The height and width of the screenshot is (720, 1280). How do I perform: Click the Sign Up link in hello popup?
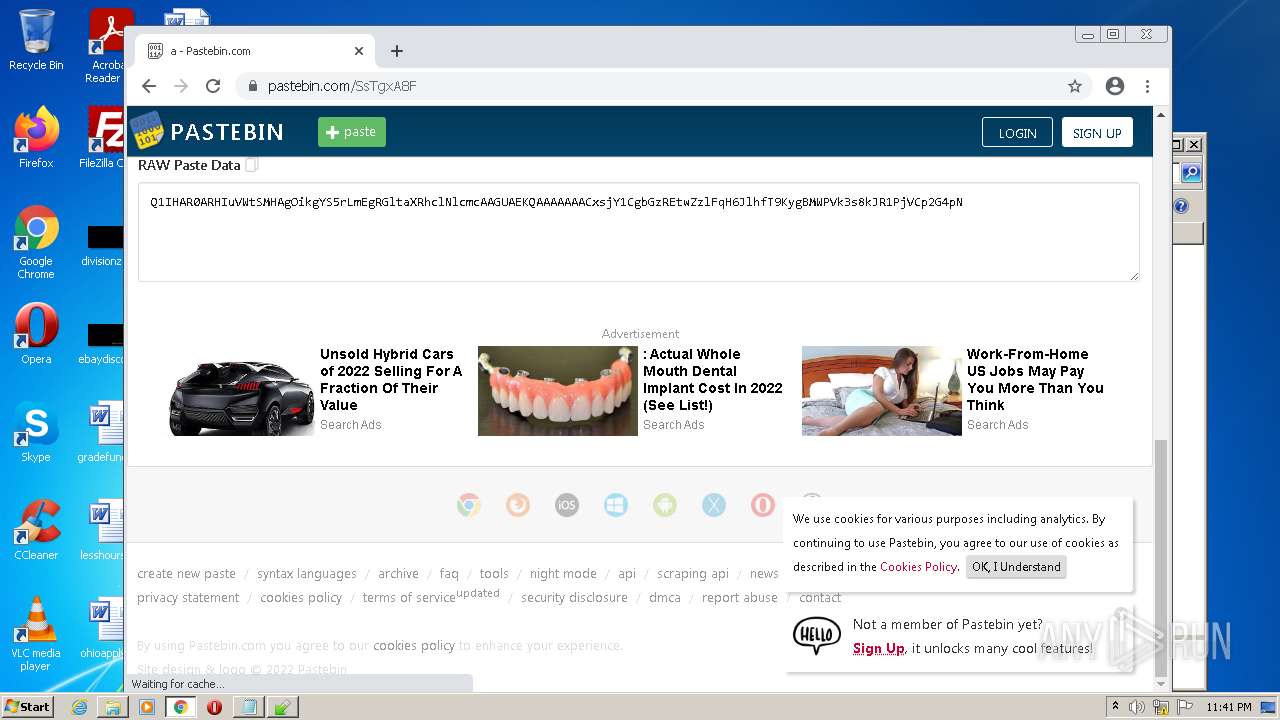point(878,648)
